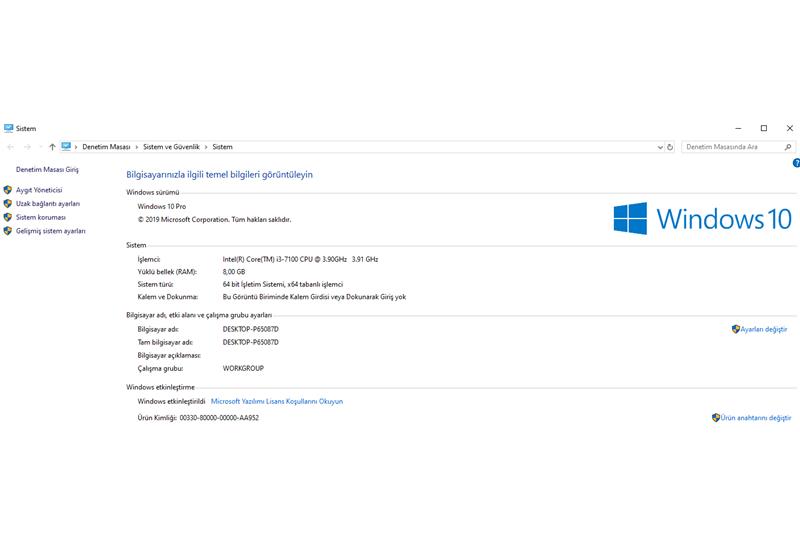Click DESKTOP-P65087D beside Bilgisayar adı
The image size is (800, 558).
tap(251, 329)
